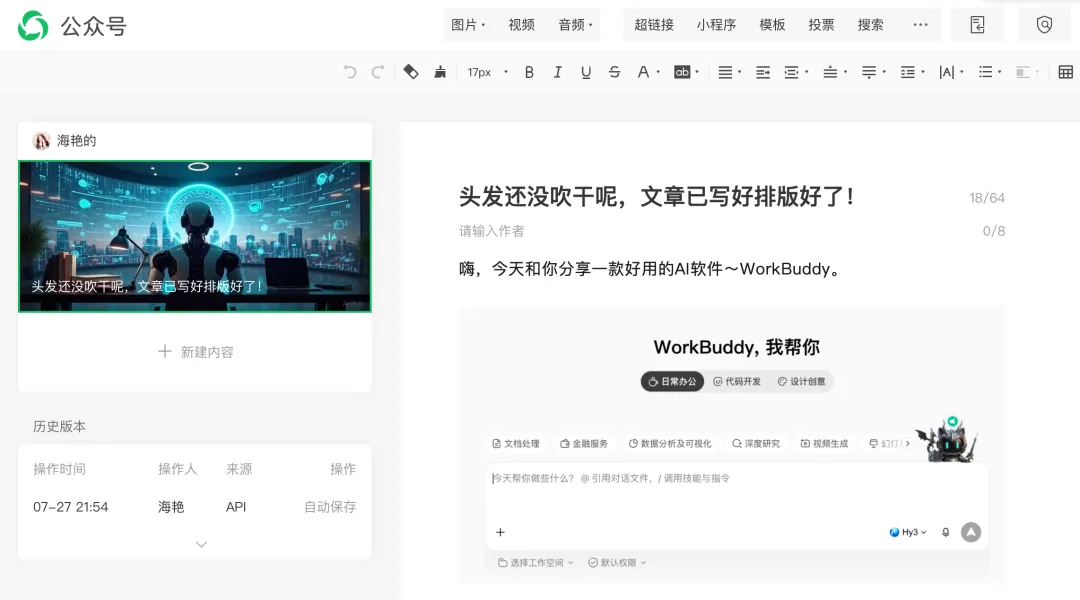This screenshot has width=1080, height=600.
Task: Click the 海艳的 account avatar
Action: pyautogui.click(x=41, y=141)
